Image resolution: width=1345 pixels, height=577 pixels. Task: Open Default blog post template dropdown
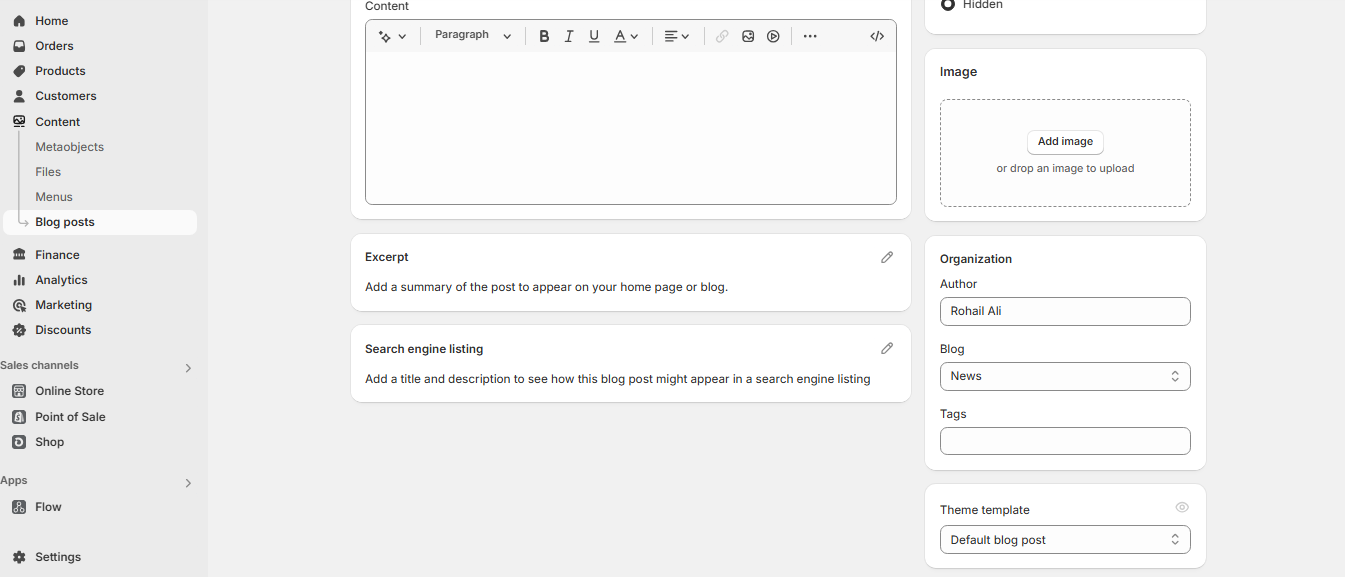[1065, 540]
